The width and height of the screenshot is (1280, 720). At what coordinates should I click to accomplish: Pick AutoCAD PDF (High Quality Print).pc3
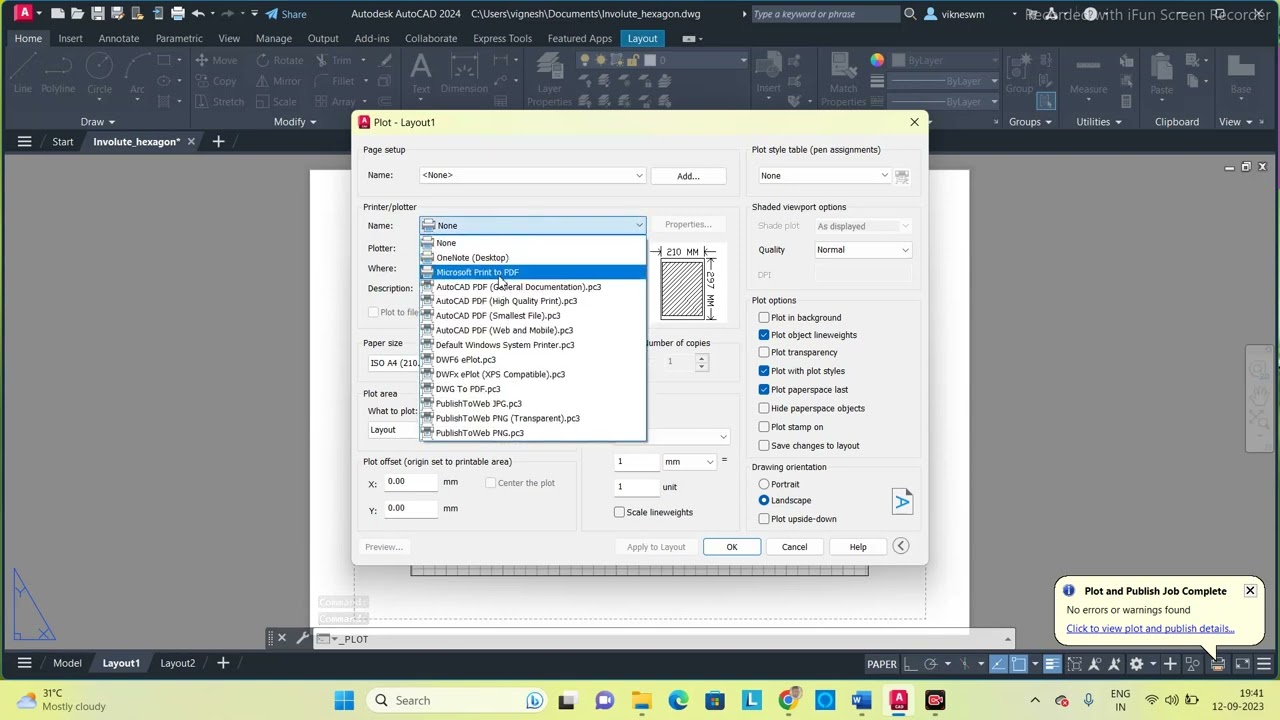click(532, 301)
